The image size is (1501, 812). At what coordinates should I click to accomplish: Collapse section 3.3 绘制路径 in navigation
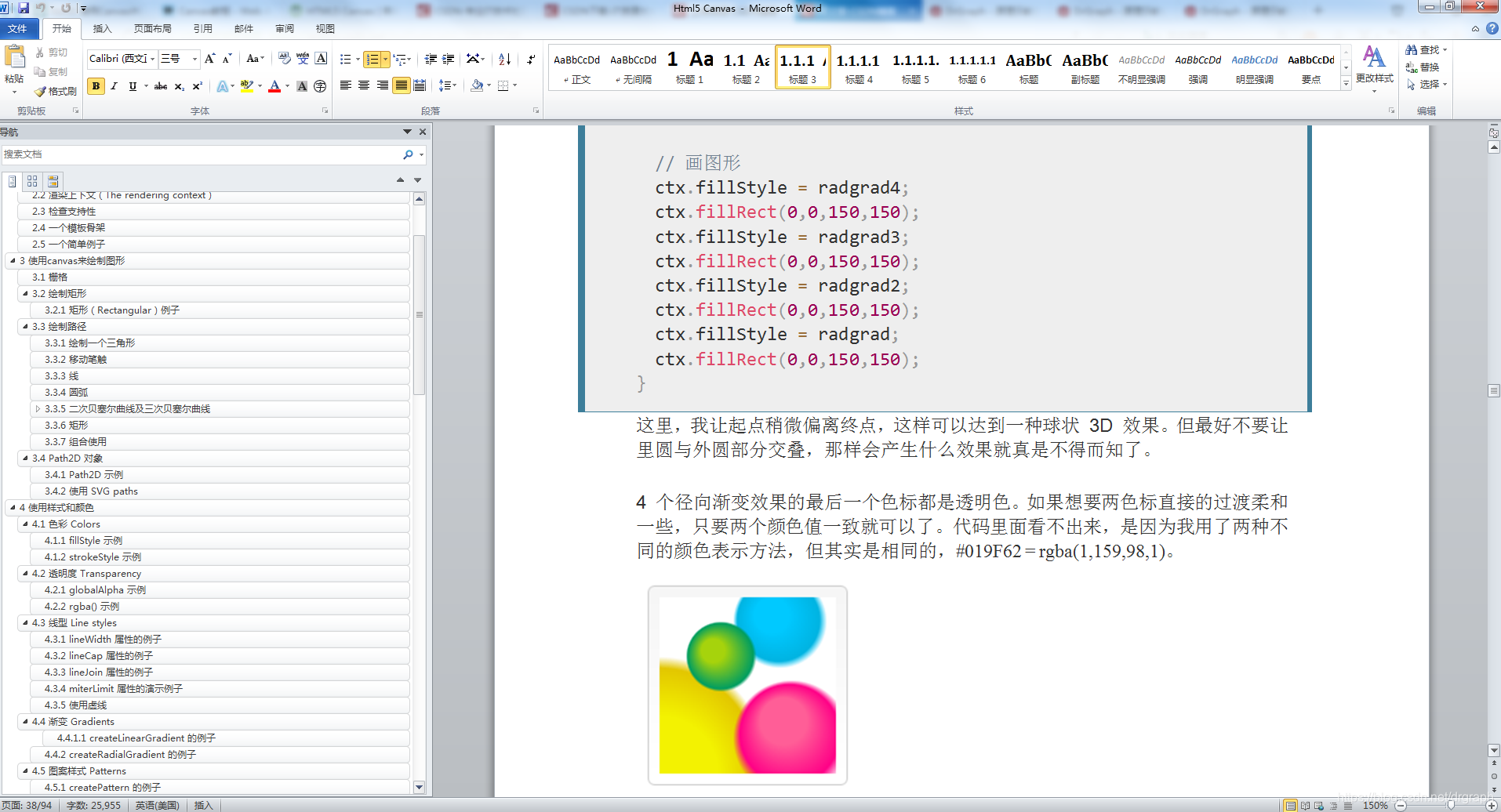[x=25, y=326]
